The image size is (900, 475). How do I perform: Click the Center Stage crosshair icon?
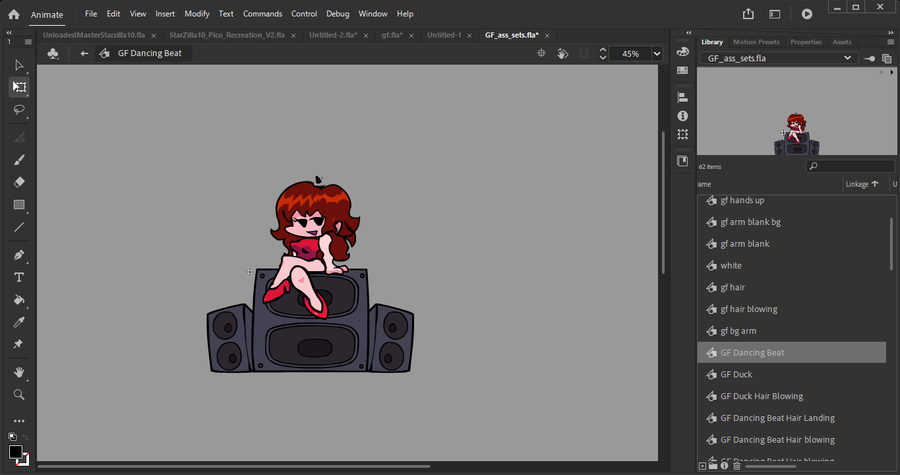click(541, 53)
